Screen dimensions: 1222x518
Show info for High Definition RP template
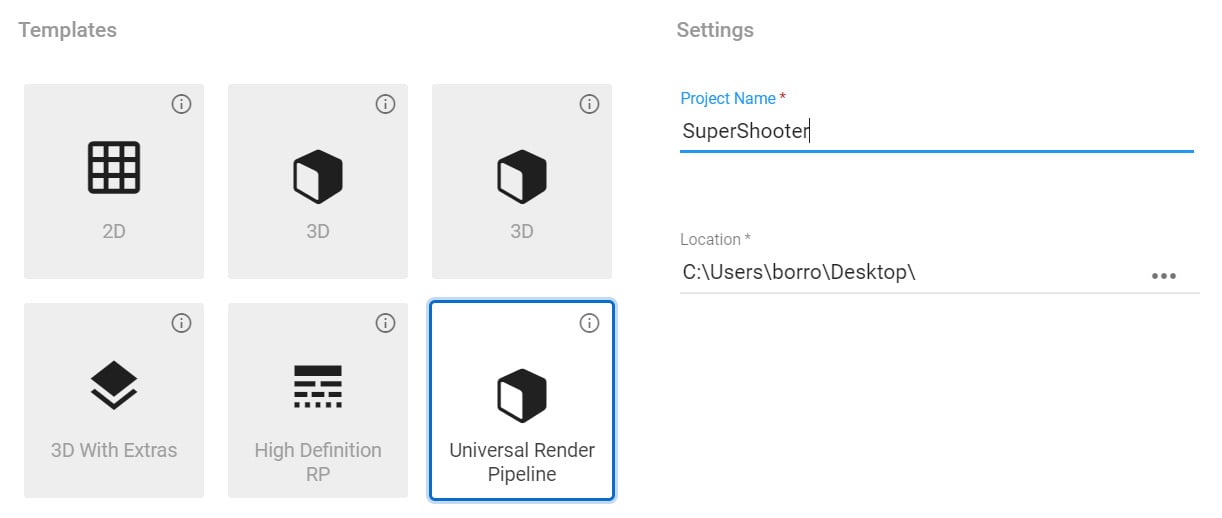coord(385,323)
